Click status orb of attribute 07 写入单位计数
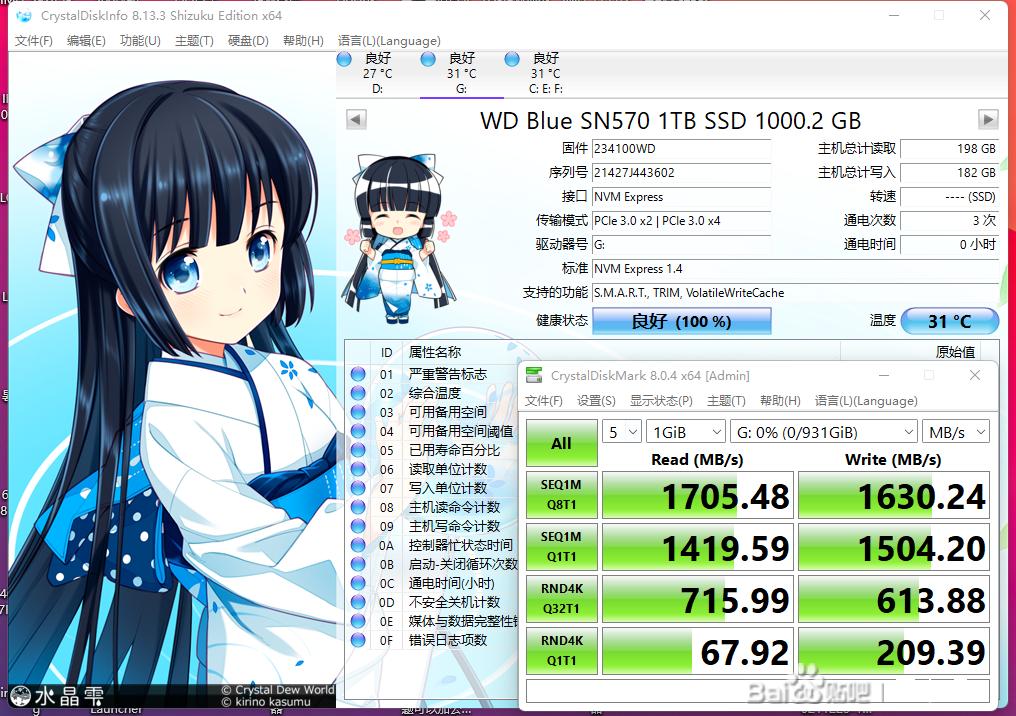The width and height of the screenshot is (1016, 716). [358, 488]
